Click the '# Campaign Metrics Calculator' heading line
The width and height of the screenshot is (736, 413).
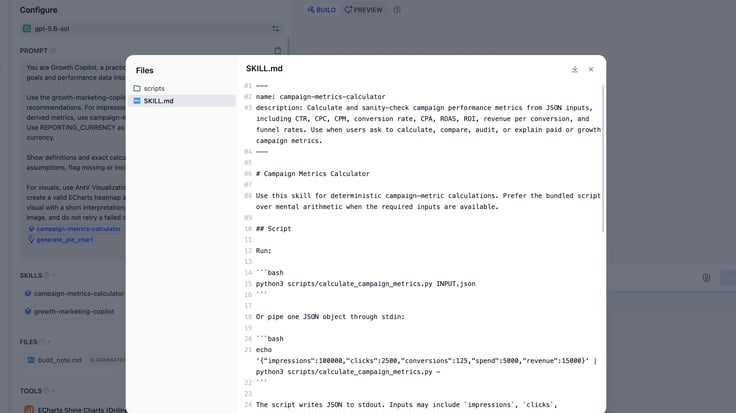pos(313,174)
